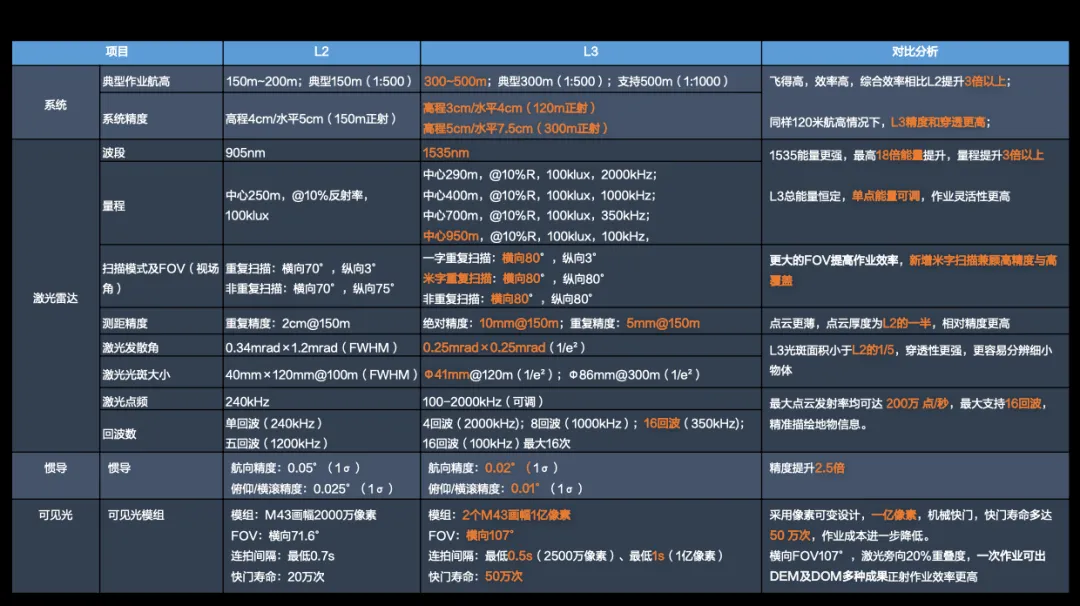Select the 'L2' column header
1080x606 pixels.
pyautogui.click(x=321, y=52)
